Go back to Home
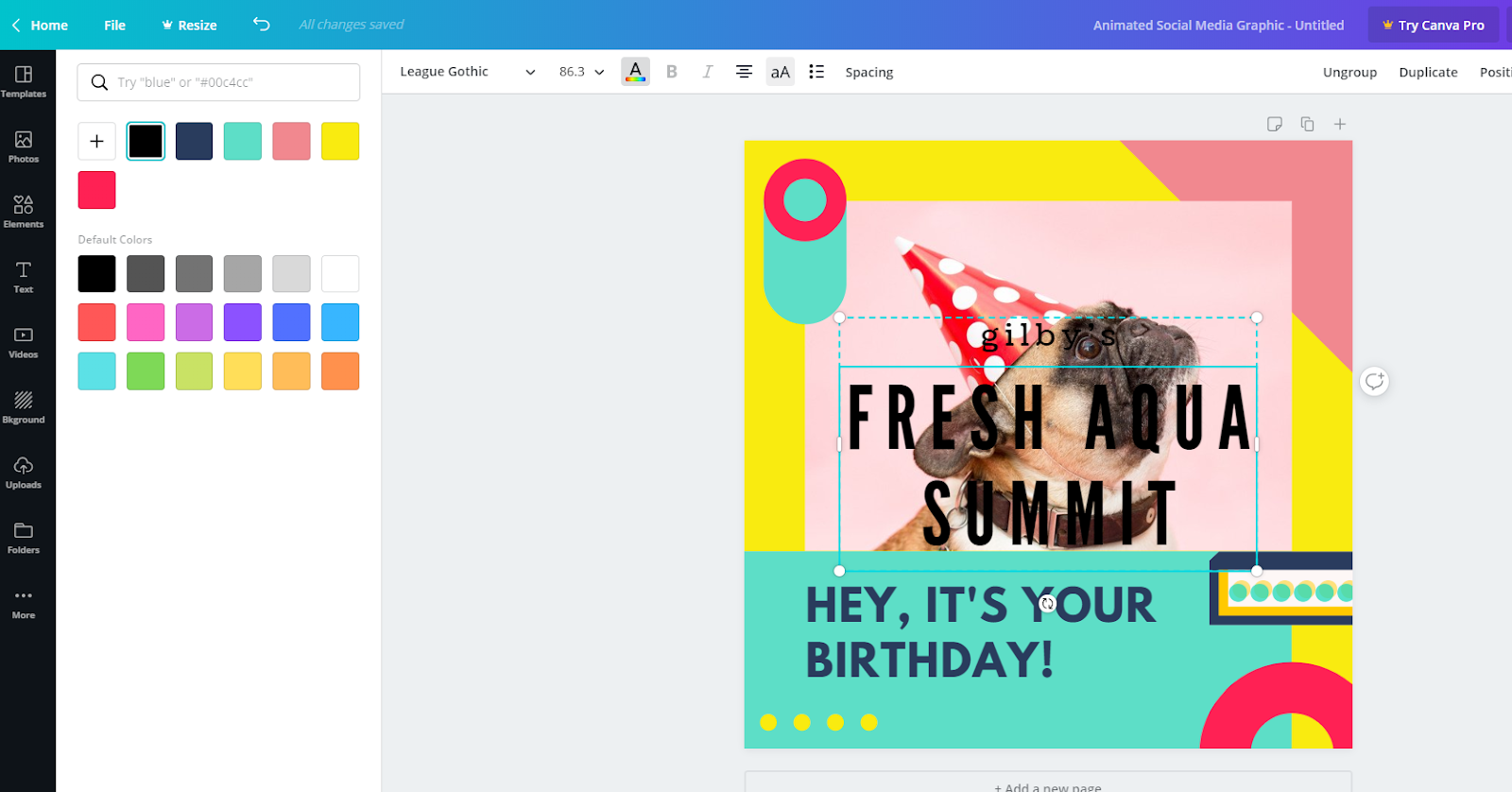 [x=40, y=25]
